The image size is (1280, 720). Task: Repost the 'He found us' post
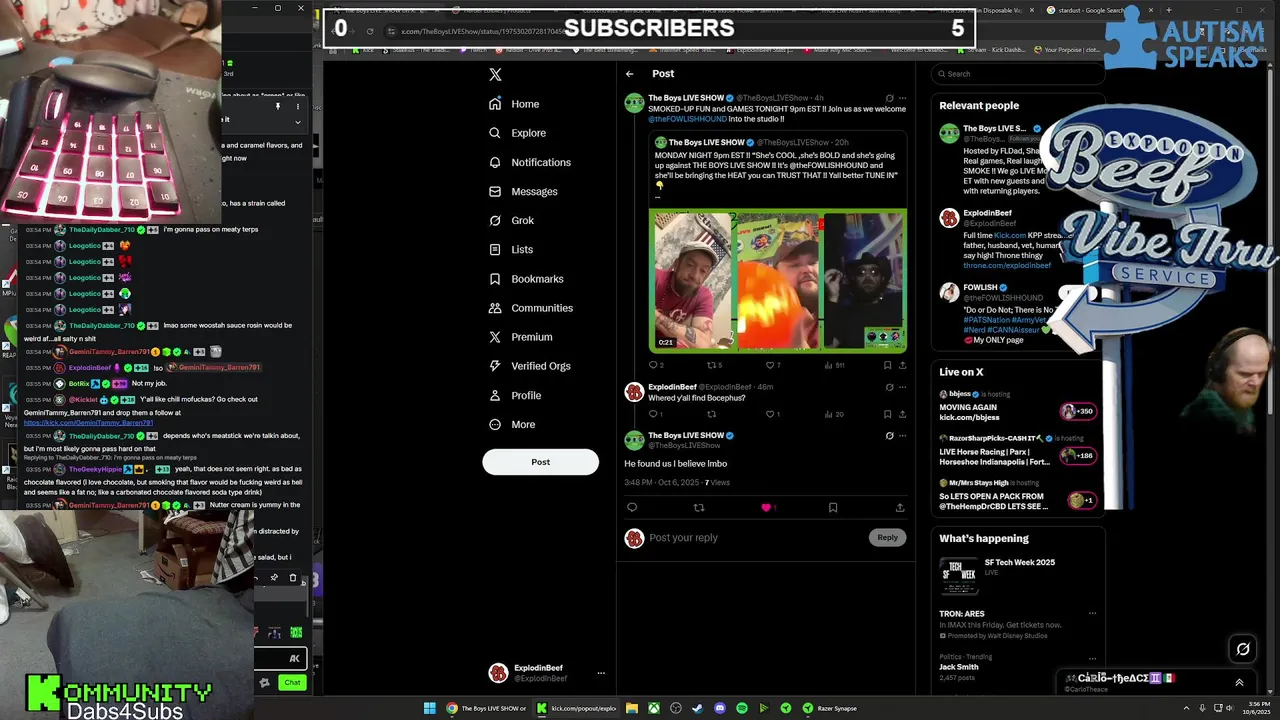(698, 507)
